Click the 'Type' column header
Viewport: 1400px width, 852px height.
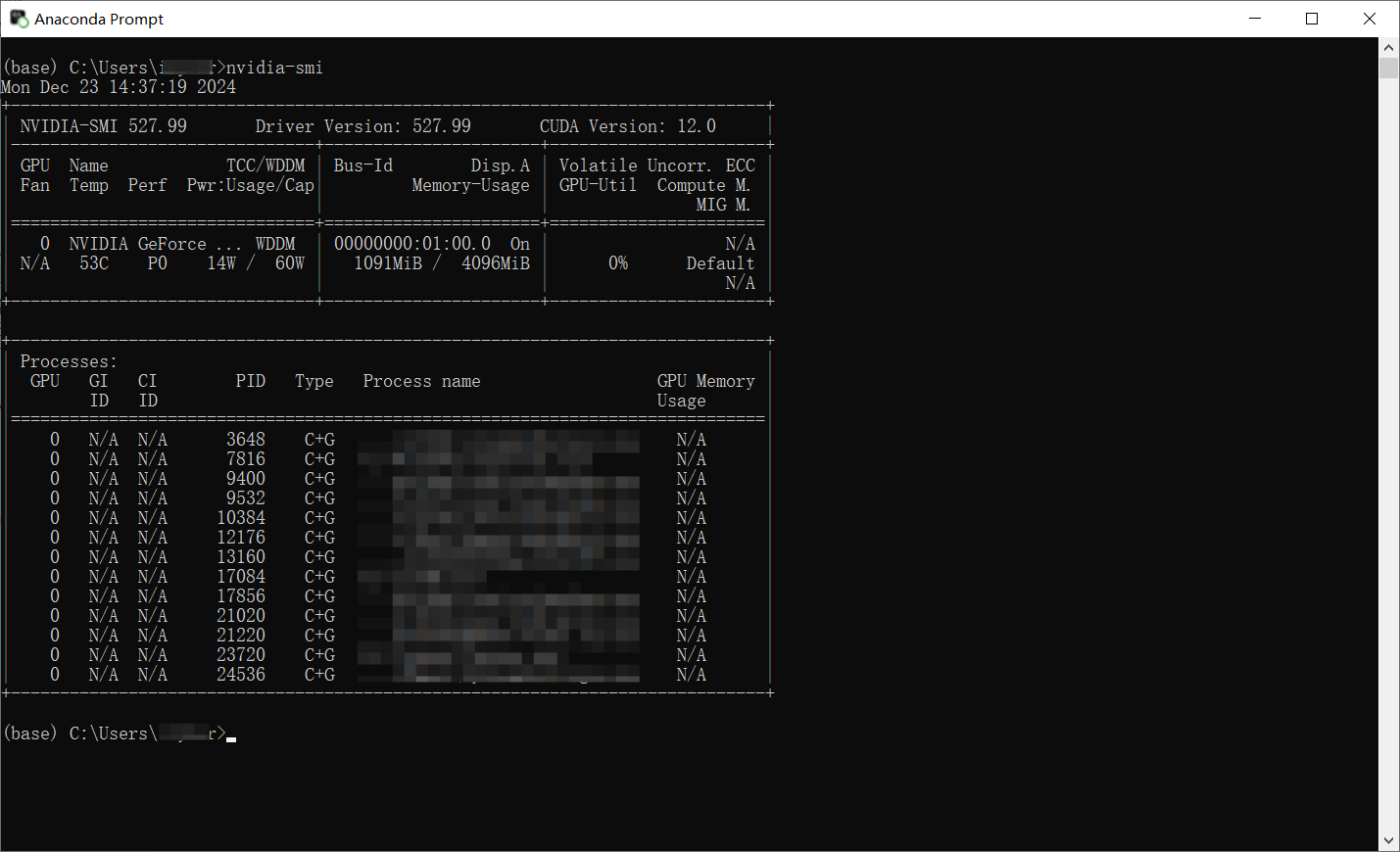314,381
